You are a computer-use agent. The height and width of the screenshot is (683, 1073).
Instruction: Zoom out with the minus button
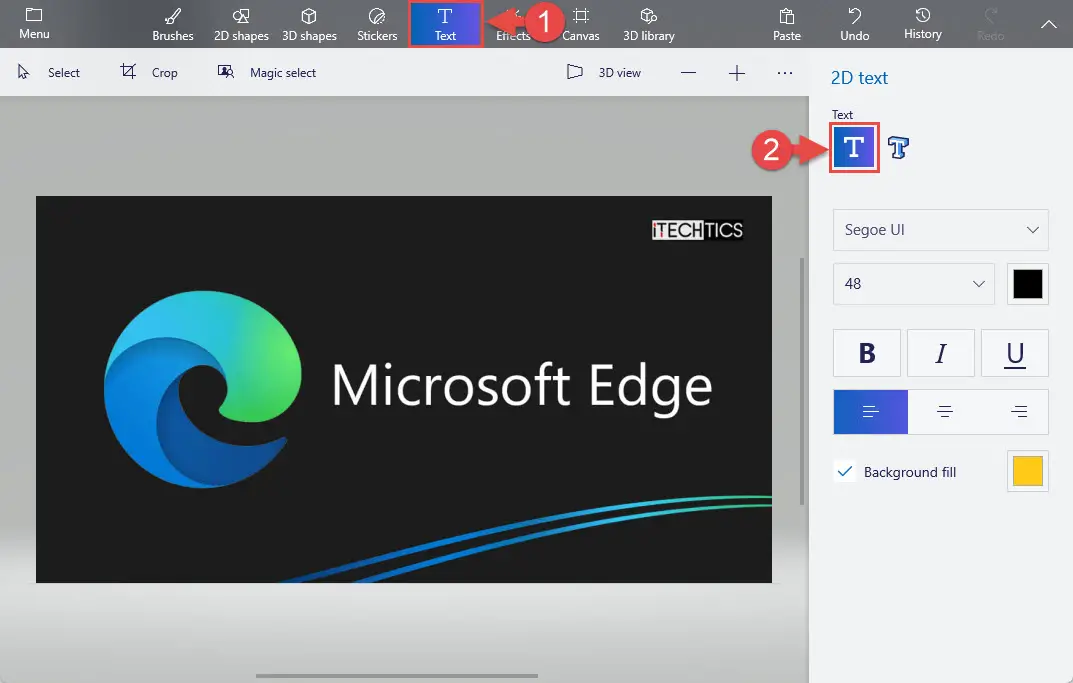(x=688, y=73)
